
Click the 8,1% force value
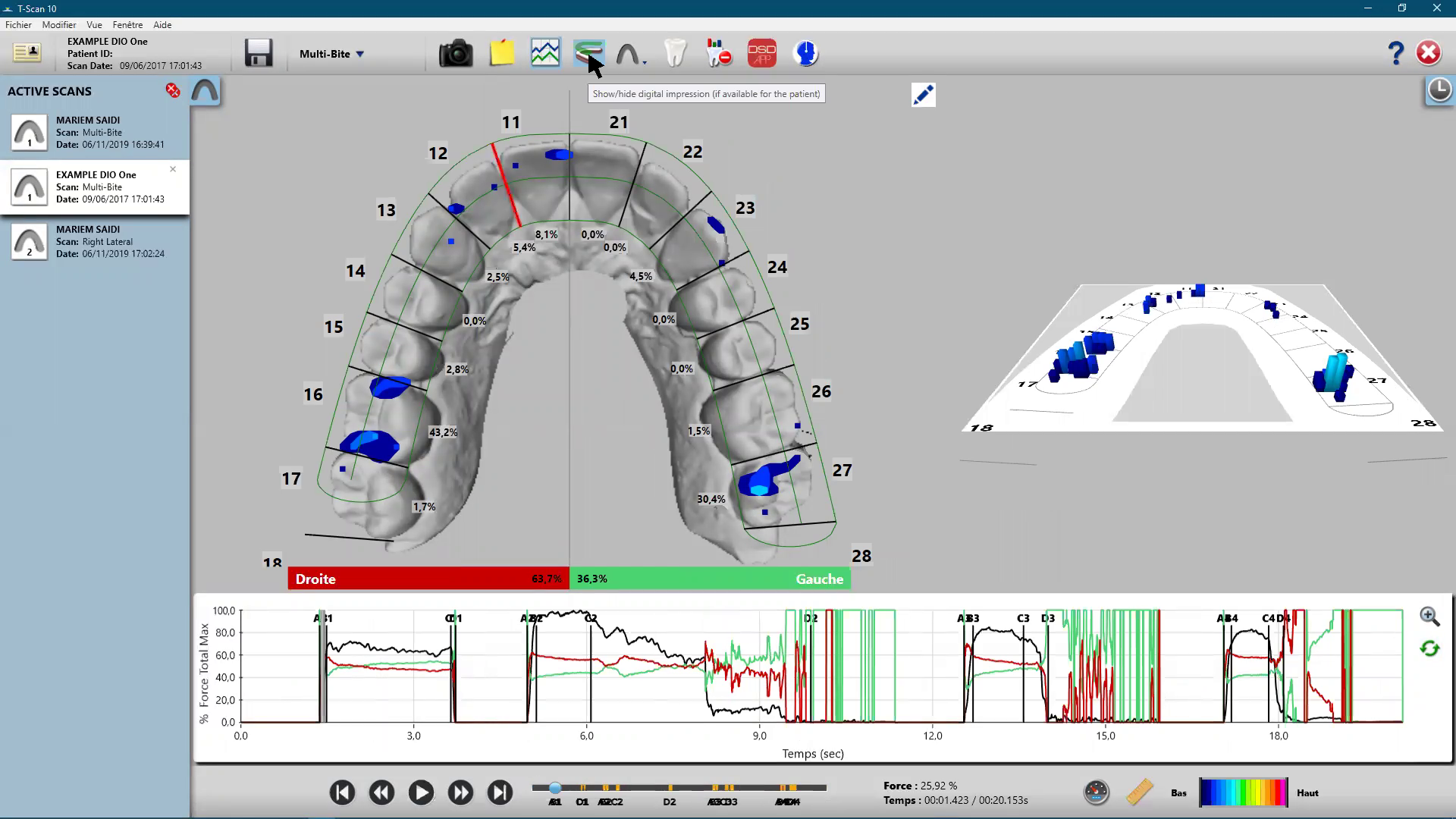click(546, 234)
